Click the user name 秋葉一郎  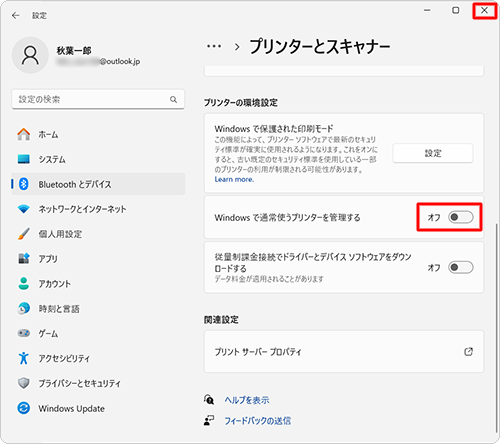74,51
